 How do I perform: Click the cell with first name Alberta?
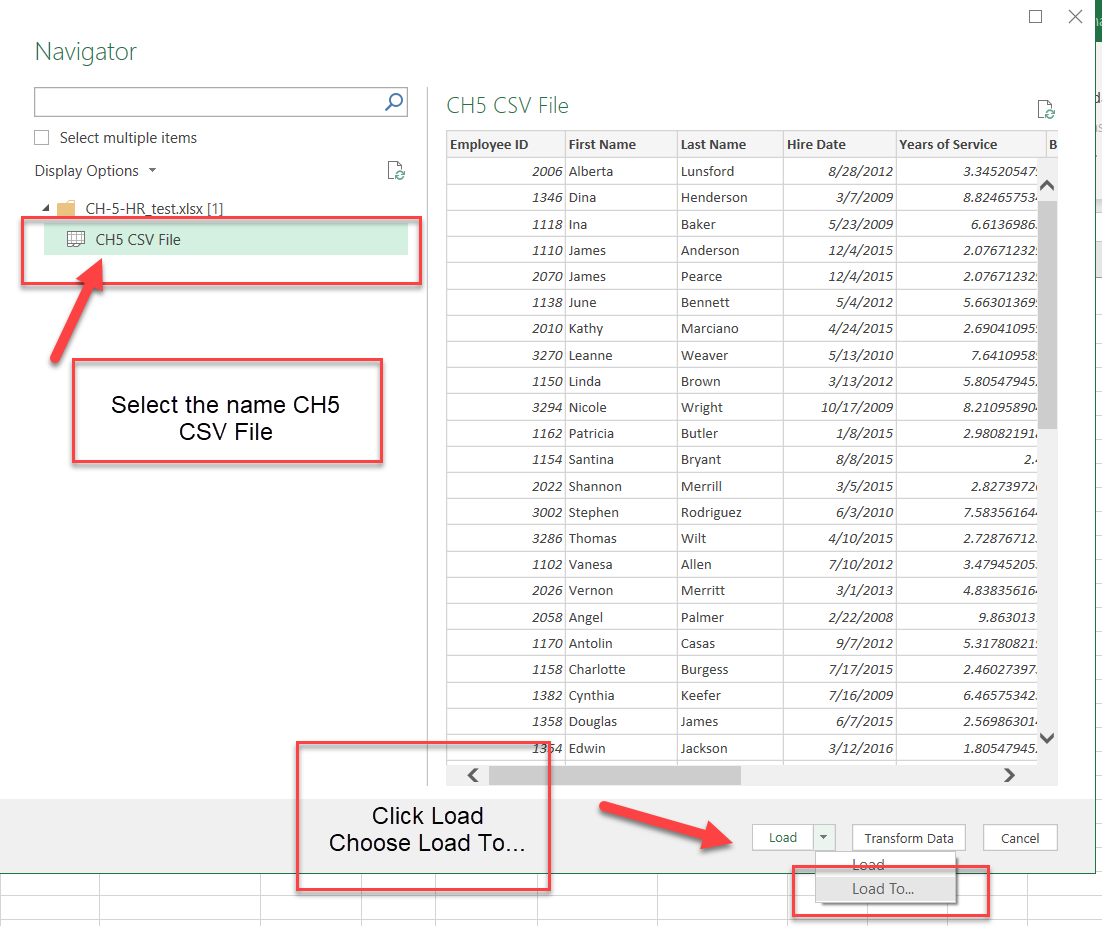point(621,171)
